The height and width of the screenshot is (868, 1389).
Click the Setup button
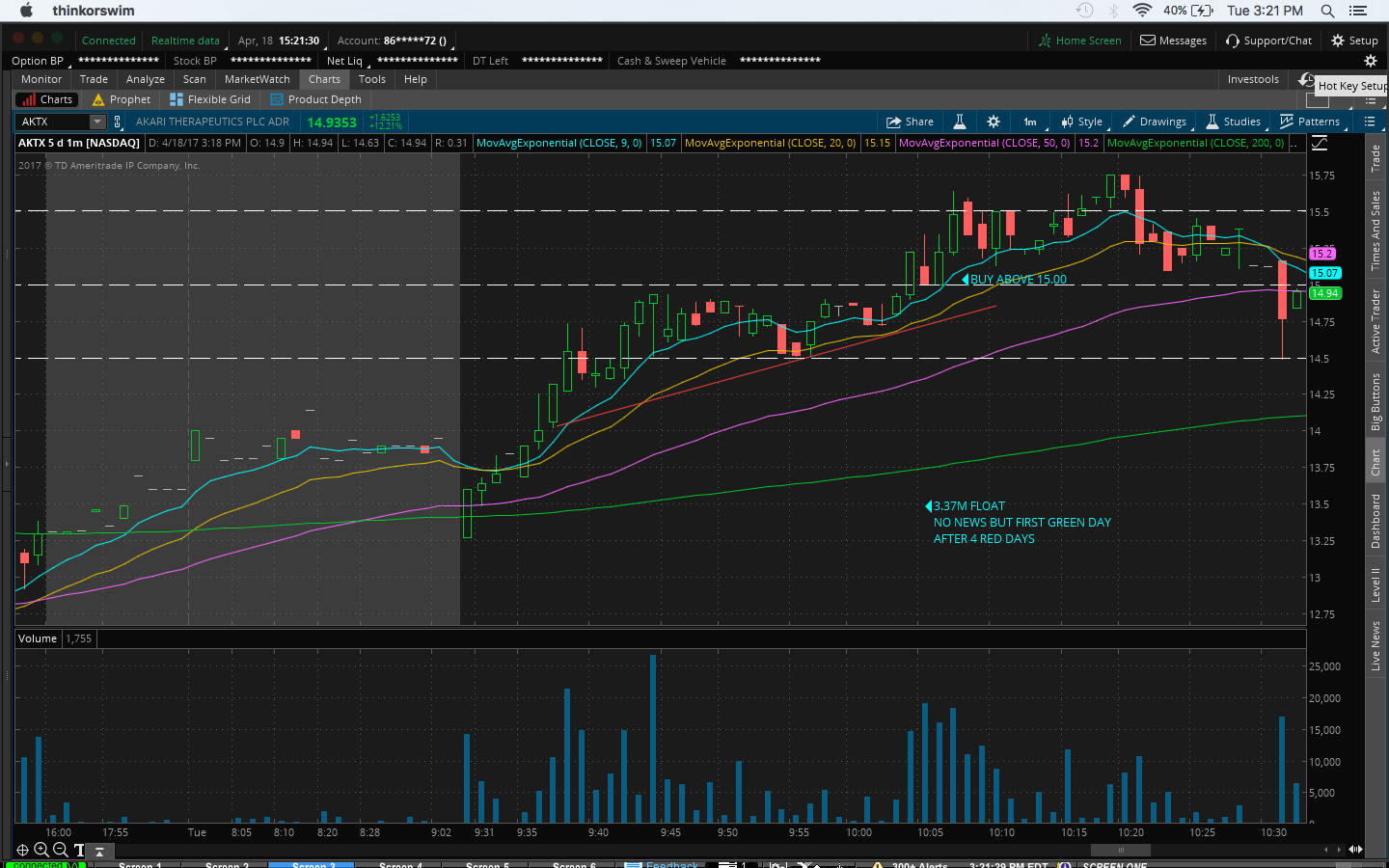click(1354, 41)
